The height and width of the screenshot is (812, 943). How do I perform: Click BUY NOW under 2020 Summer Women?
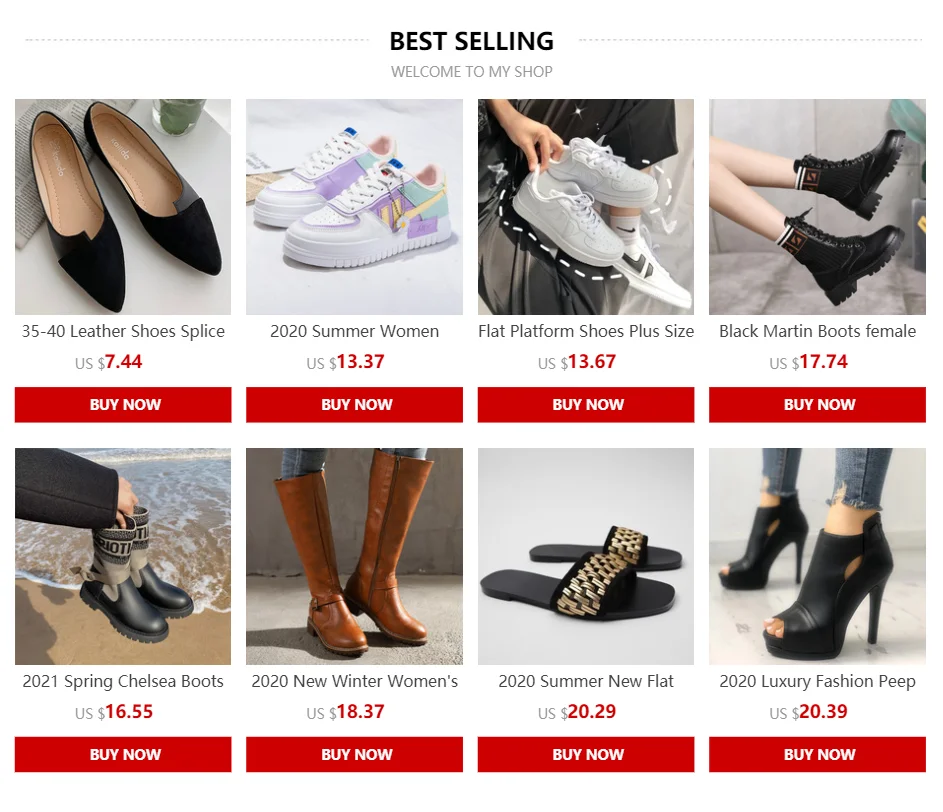click(354, 405)
